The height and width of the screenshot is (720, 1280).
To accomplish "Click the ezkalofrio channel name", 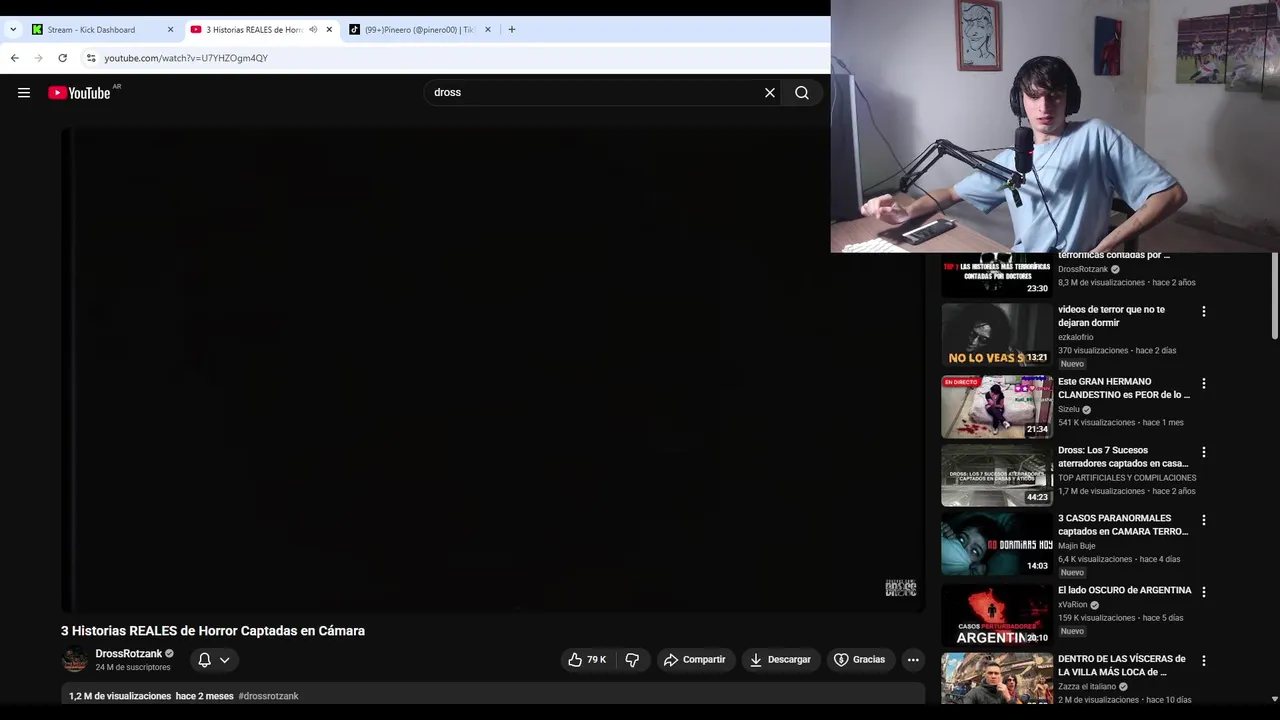I will click(x=1076, y=337).
